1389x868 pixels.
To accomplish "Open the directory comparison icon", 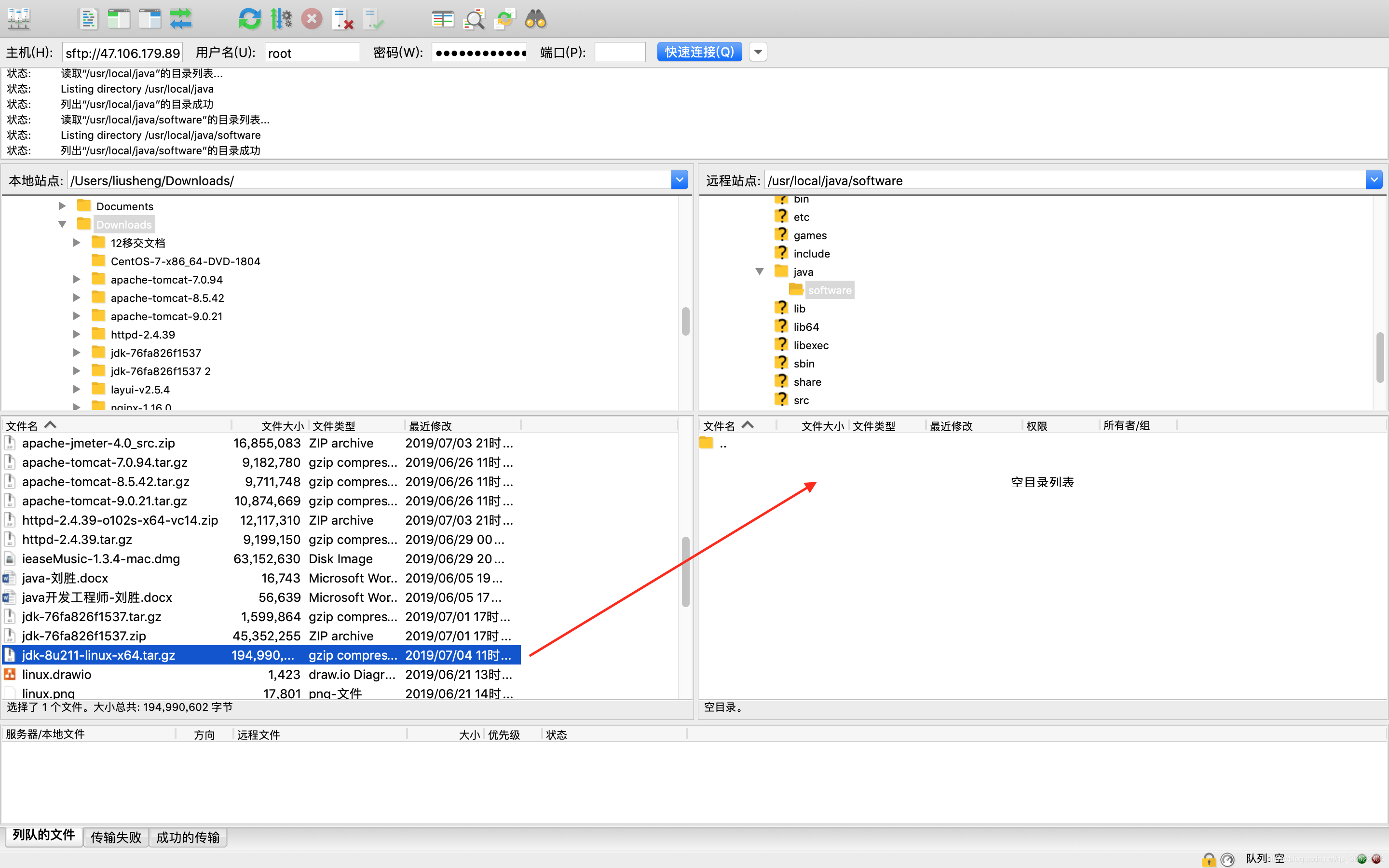I will pos(443,19).
